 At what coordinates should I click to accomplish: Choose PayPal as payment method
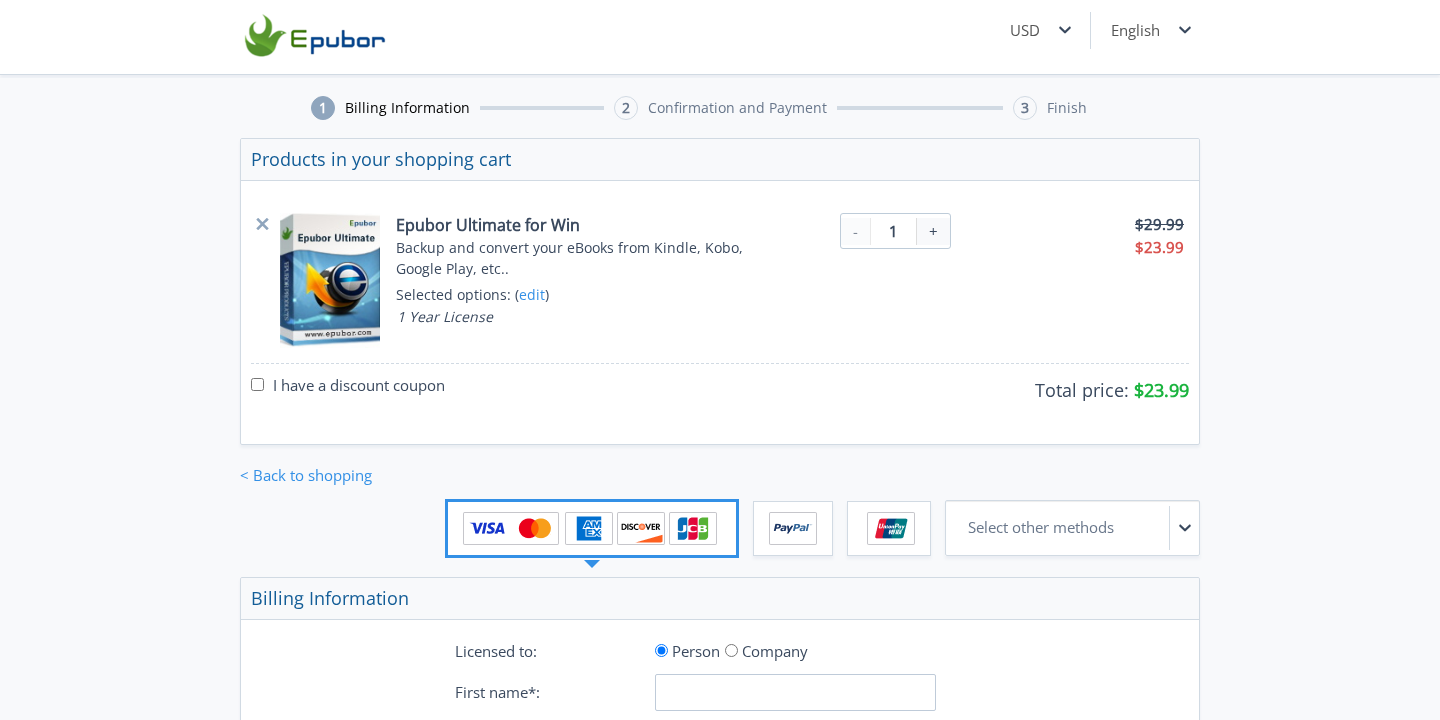click(x=792, y=528)
